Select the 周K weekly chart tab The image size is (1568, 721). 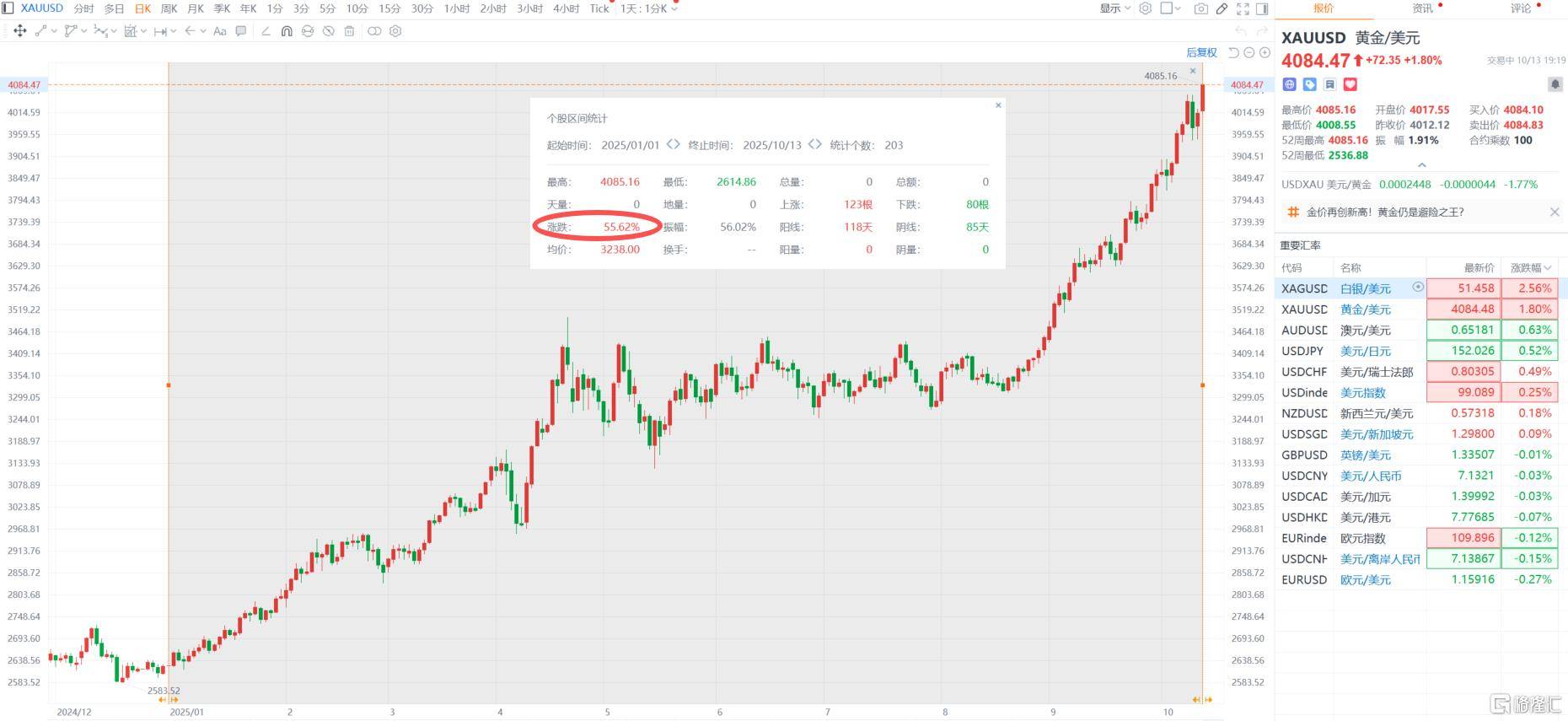169,8
